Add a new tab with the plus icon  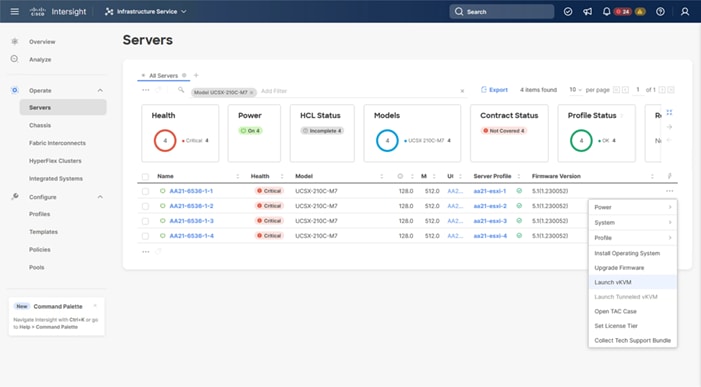click(x=196, y=76)
